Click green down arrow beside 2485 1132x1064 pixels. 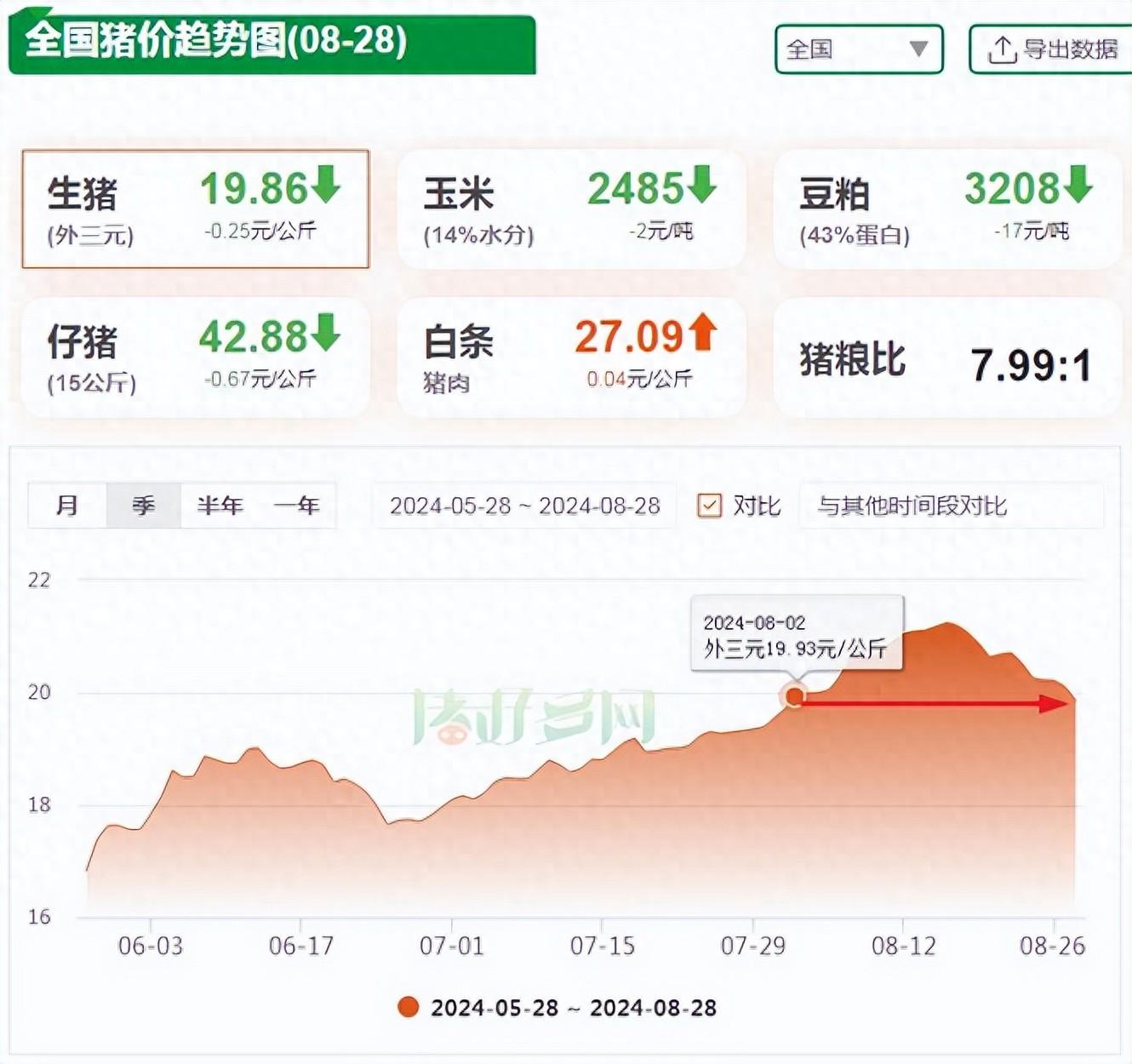pyautogui.click(x=702, y=185)
